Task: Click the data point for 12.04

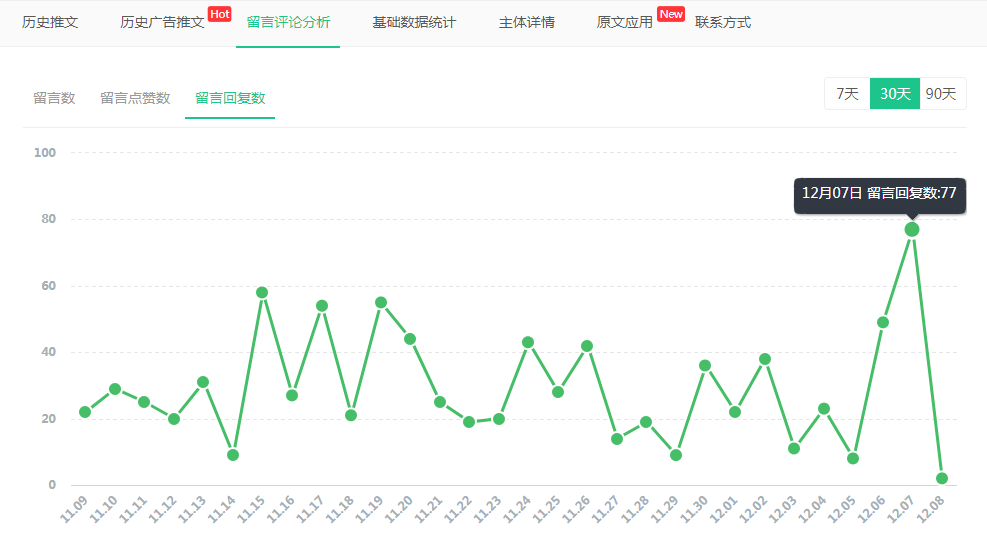Action: click(x=824, y=409)
